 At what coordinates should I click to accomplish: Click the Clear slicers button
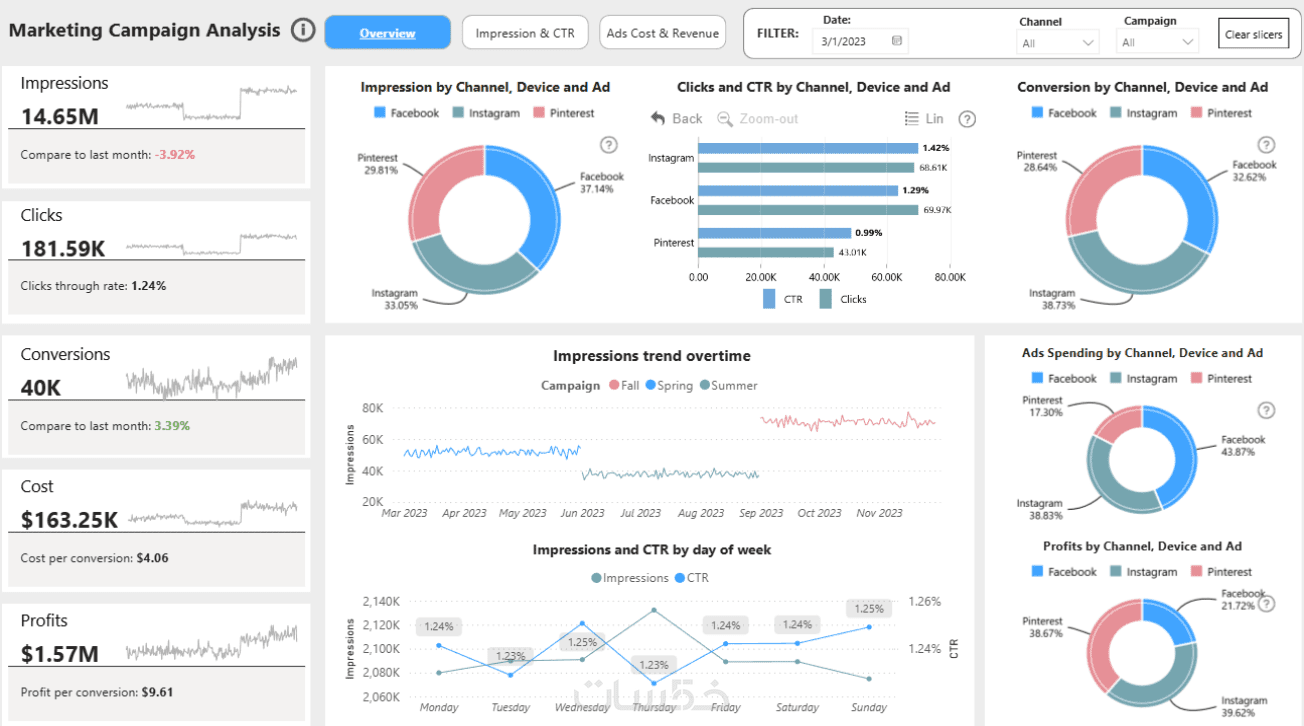(1254, 34)
